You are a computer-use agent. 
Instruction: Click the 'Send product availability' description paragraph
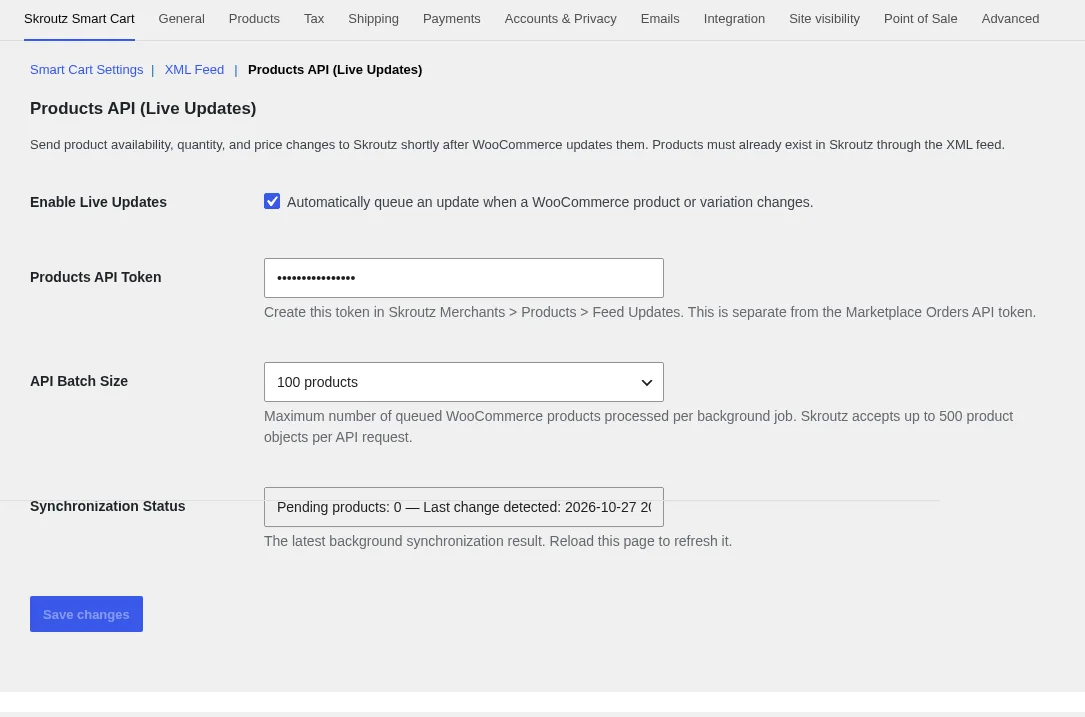pos(517,145)
